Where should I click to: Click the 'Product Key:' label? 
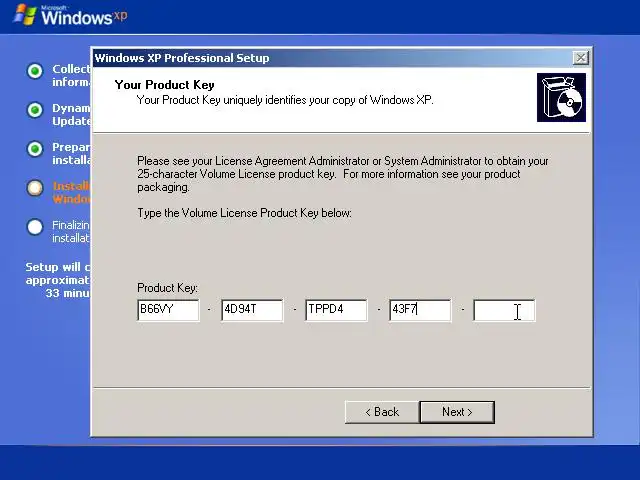(x=167, y=288)
